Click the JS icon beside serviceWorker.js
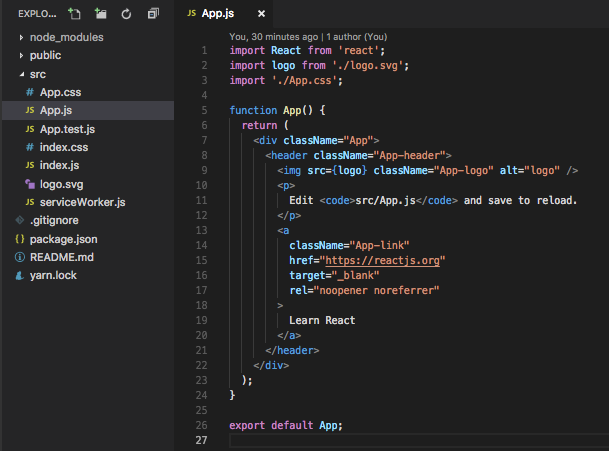 click(x=30, y=202)
